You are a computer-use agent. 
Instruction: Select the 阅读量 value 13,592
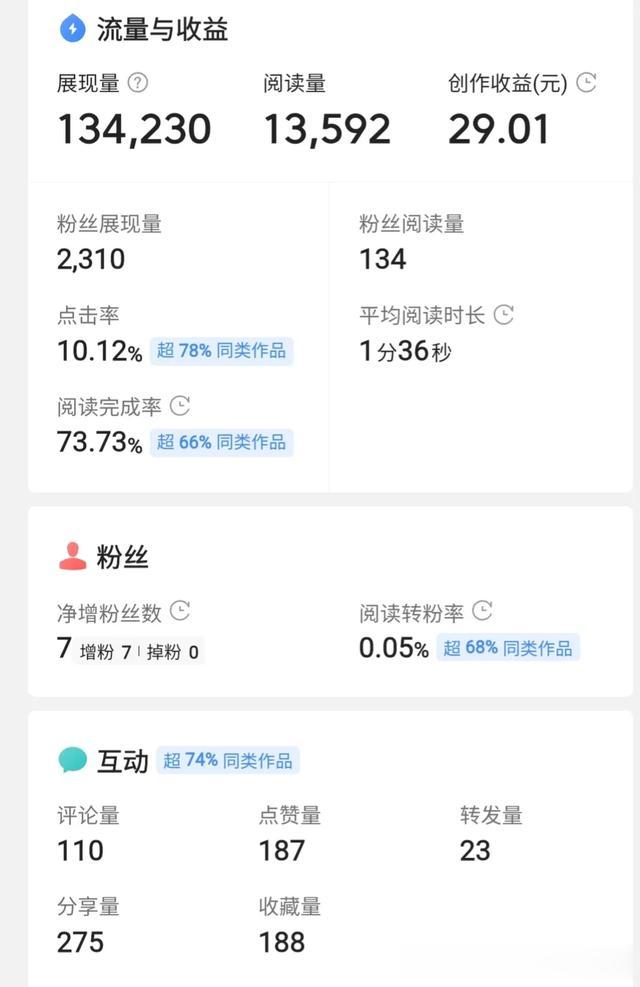327,130
